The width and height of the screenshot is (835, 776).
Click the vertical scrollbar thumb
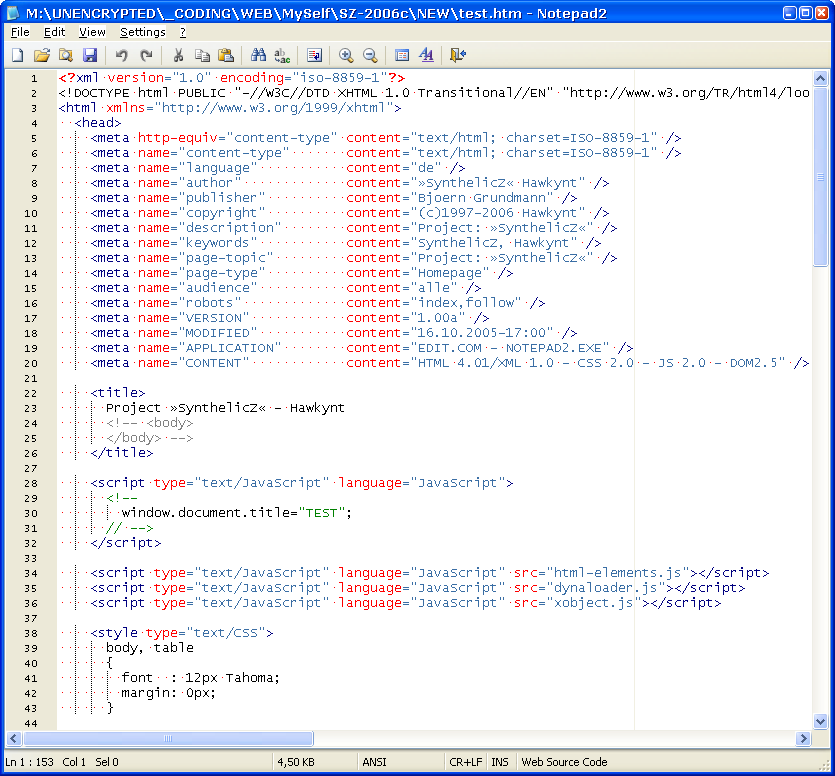pos(821,176)
